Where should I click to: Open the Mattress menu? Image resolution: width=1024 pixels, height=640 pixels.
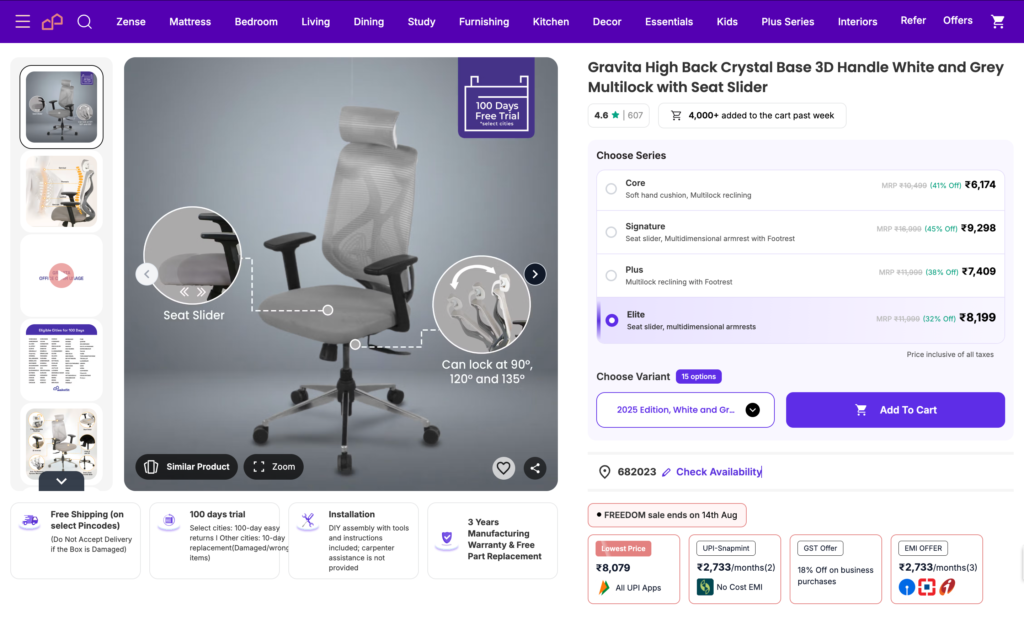pos(190,22)
